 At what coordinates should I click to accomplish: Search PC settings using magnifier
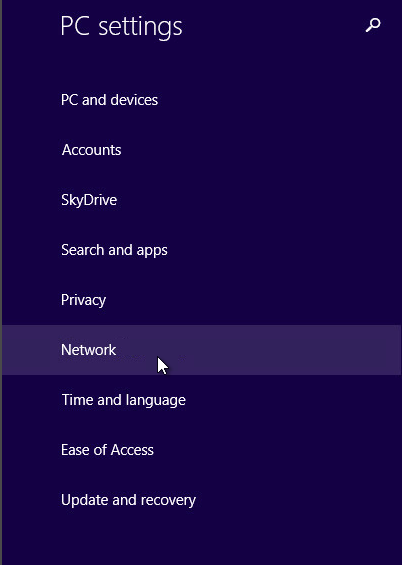[373, 25]
